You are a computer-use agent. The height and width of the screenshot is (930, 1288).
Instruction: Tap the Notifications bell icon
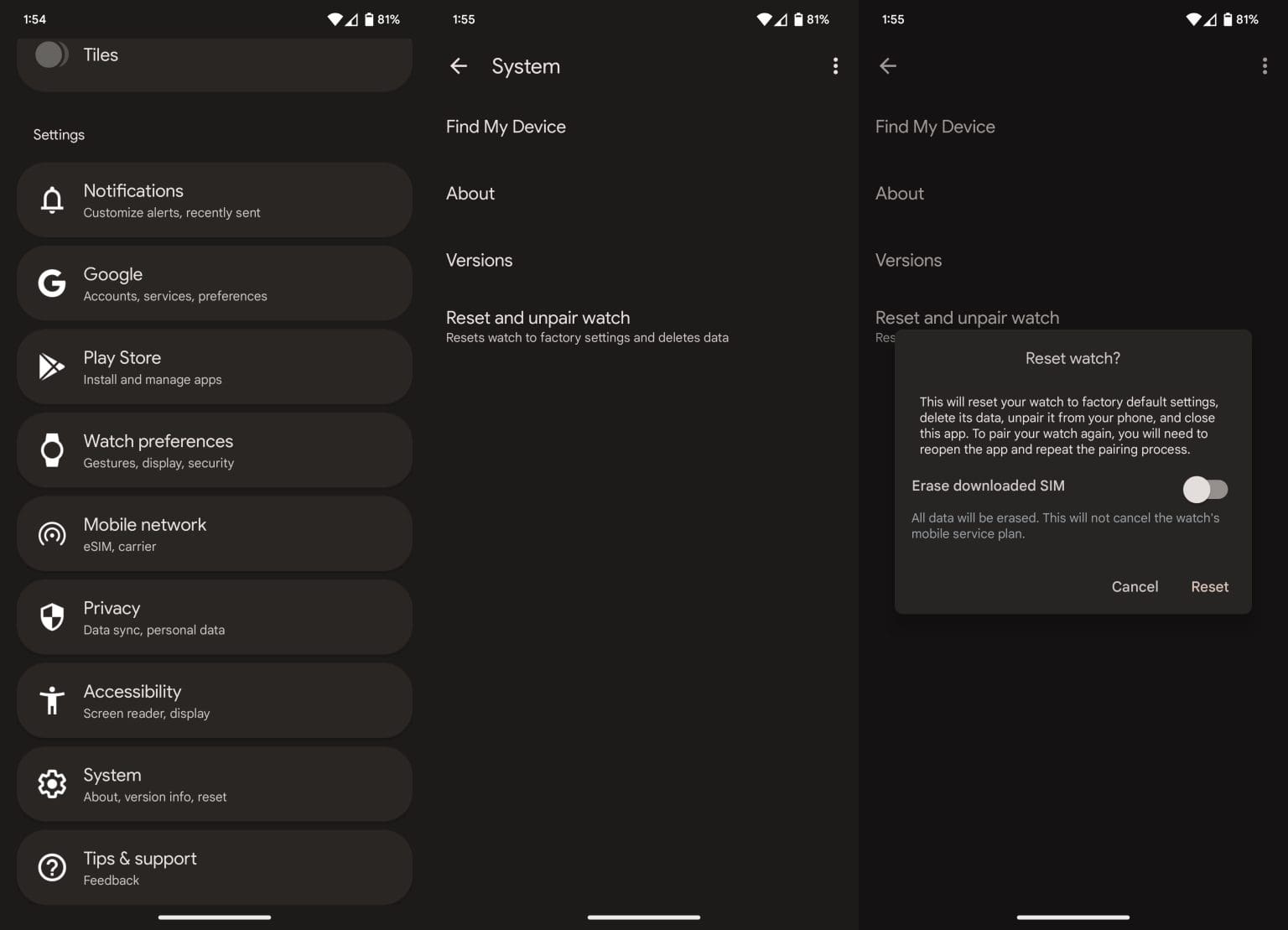pos(52,200)
